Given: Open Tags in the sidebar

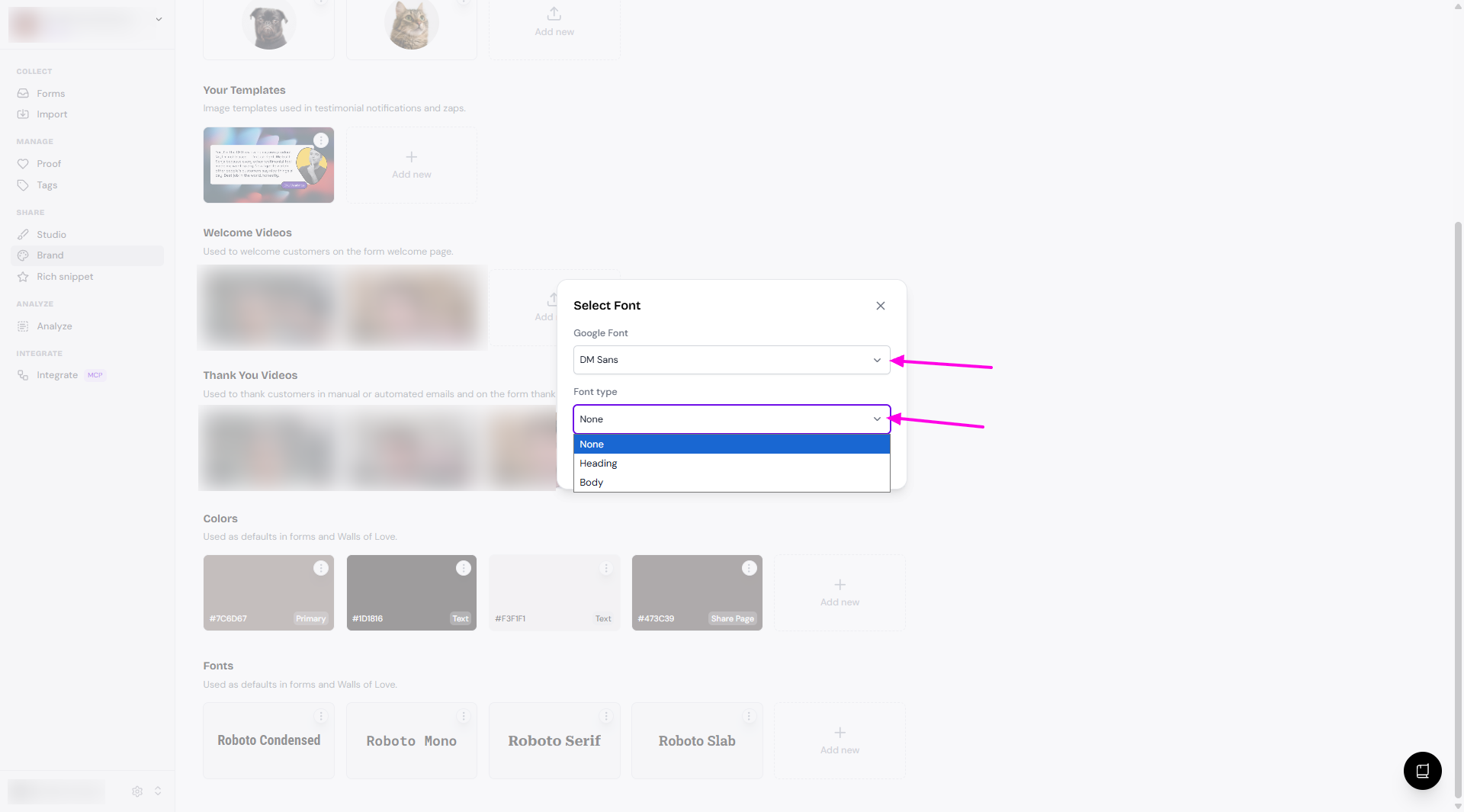Looking at the screenshot, I should 47,185.
